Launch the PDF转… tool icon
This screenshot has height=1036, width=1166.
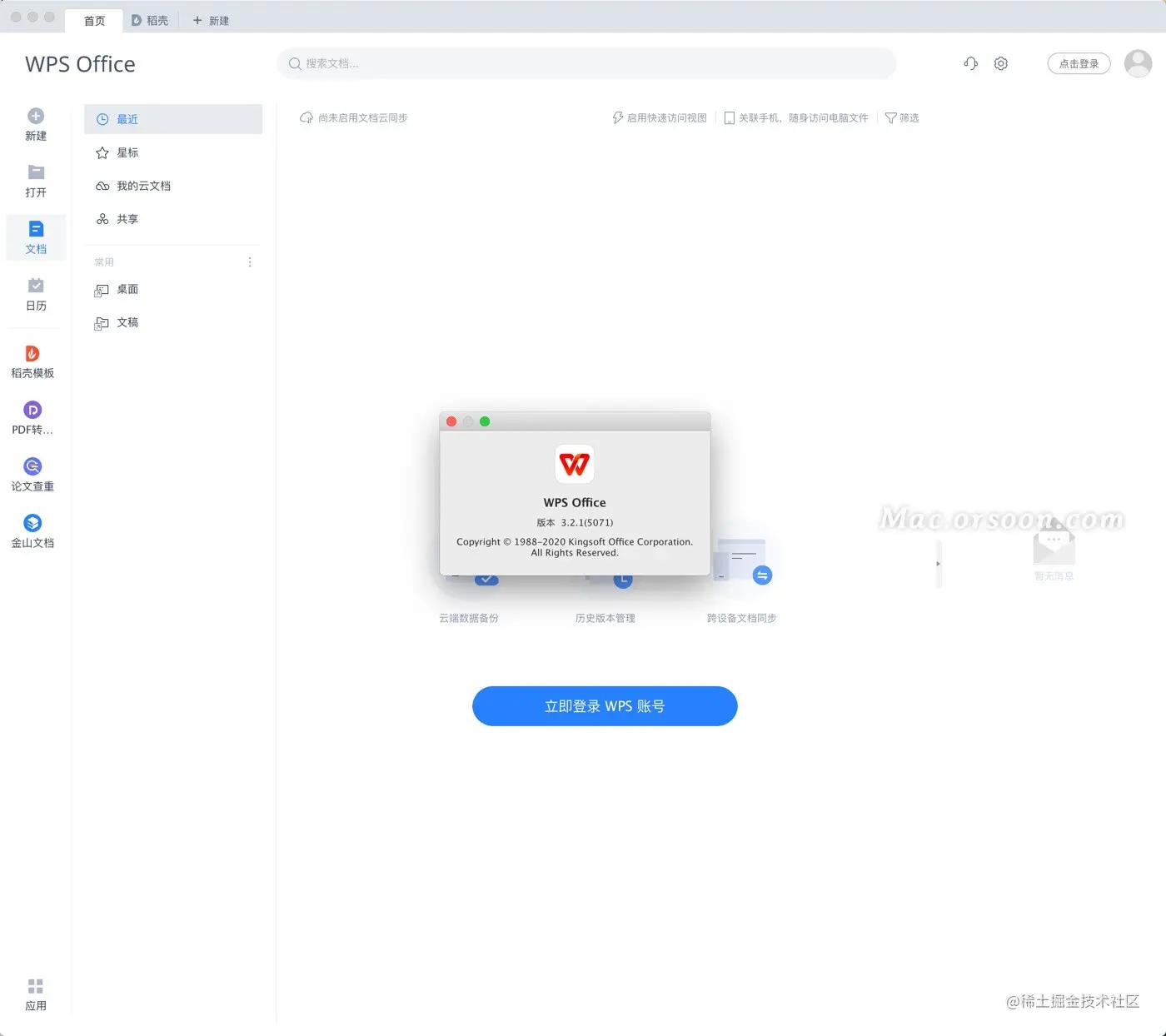(32, 410)
